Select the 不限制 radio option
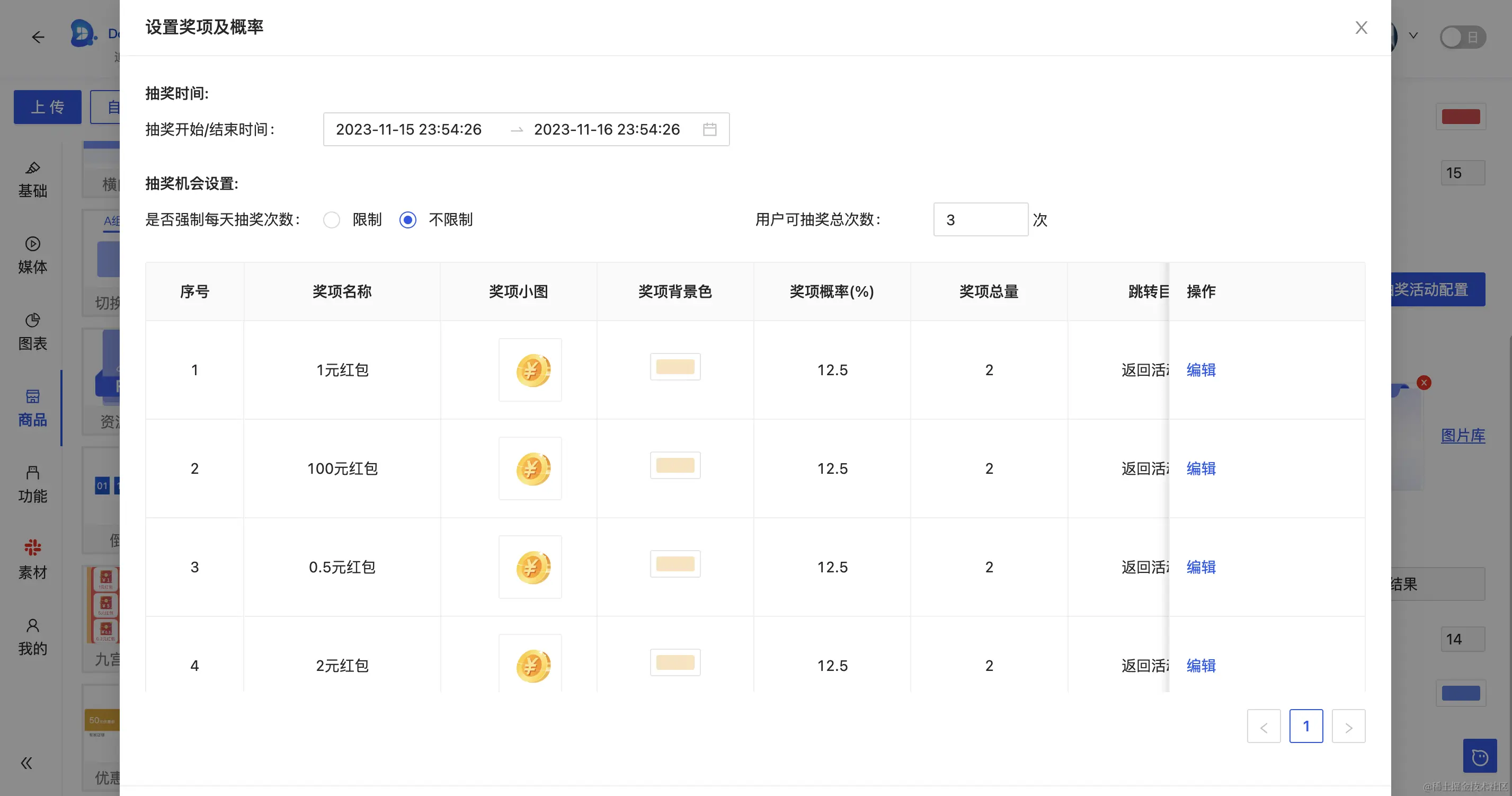Screen dimensions: 1512x796 [408, 219]
